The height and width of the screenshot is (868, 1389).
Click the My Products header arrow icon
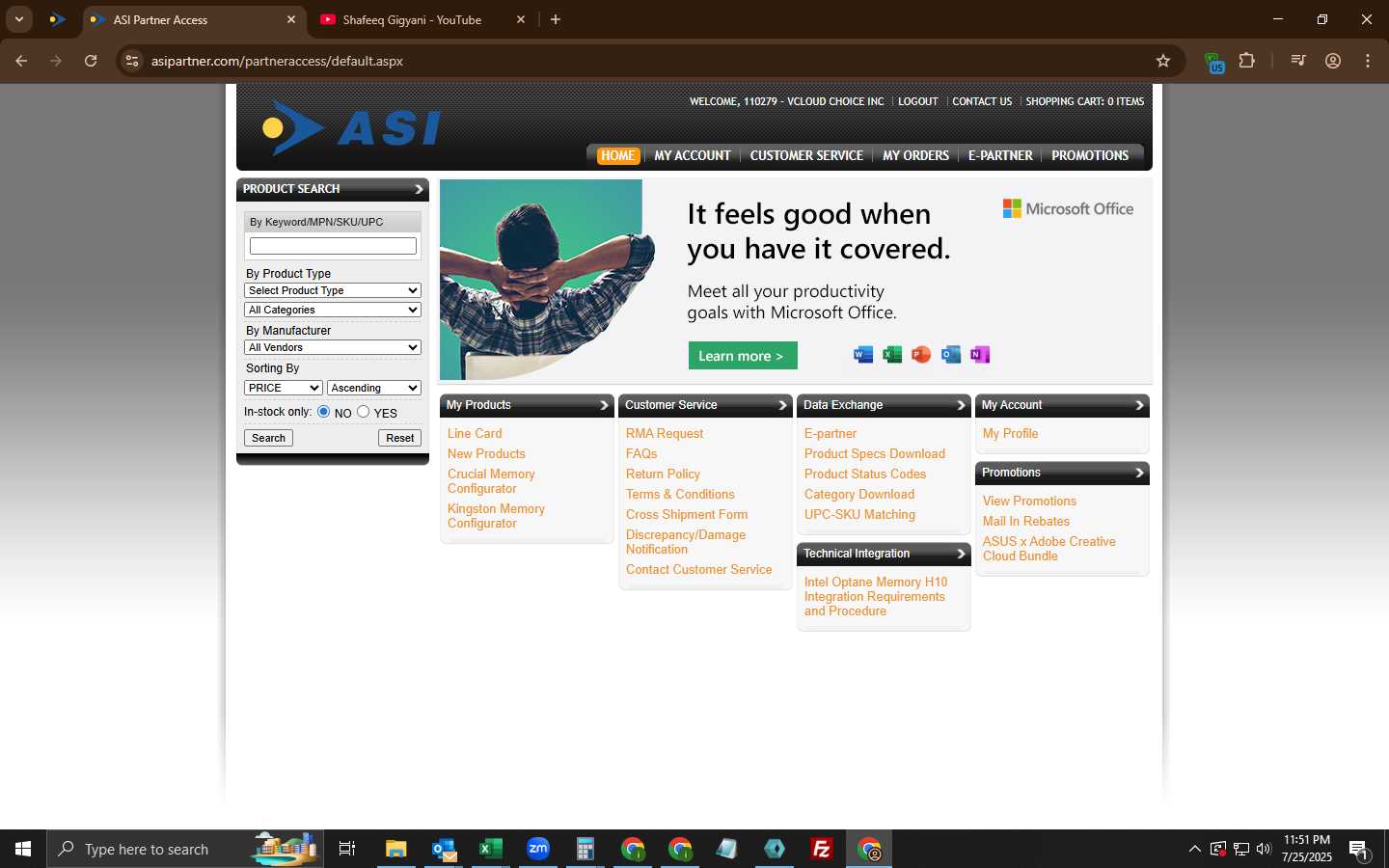605,405
